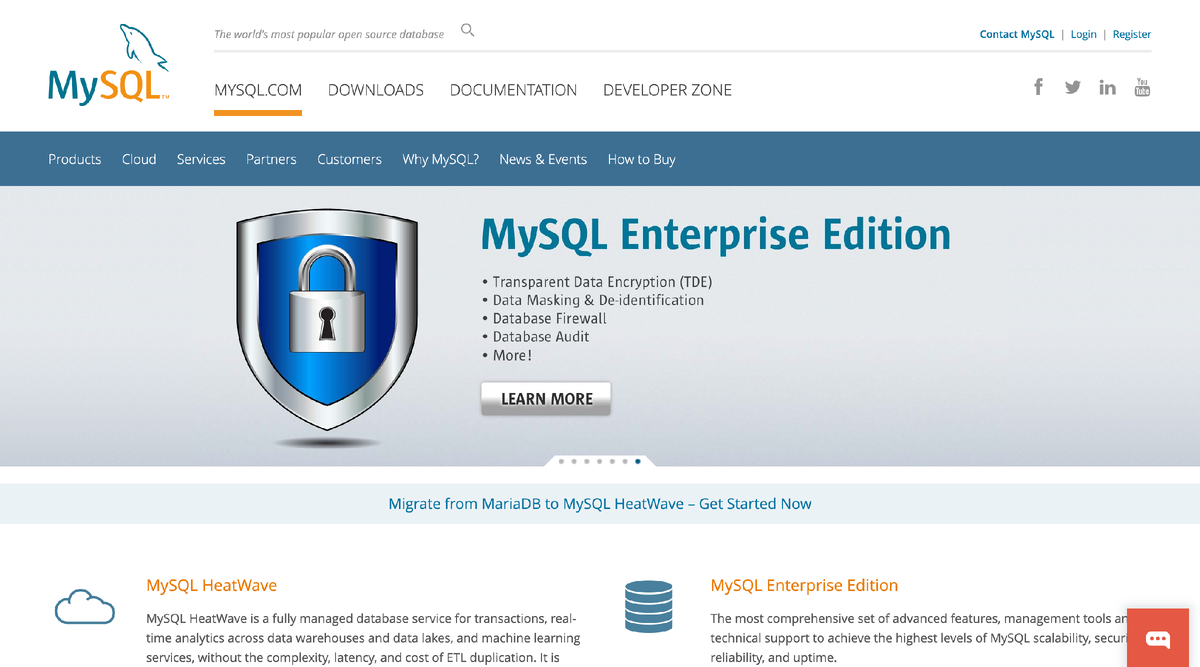Open MySQL LinkedIn icon
1200x667 pixels.
pos(1107,87)
